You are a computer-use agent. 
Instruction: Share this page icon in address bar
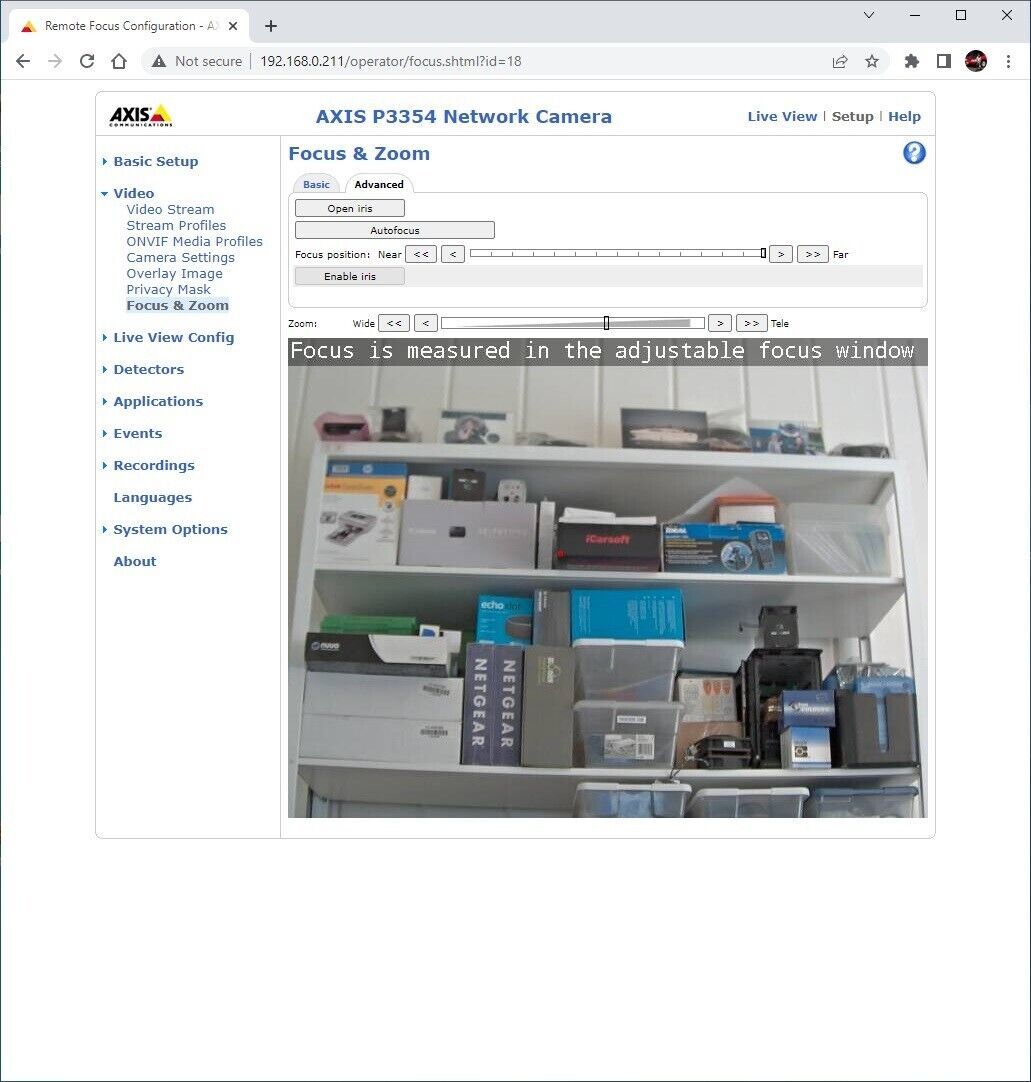coord(840,61)
